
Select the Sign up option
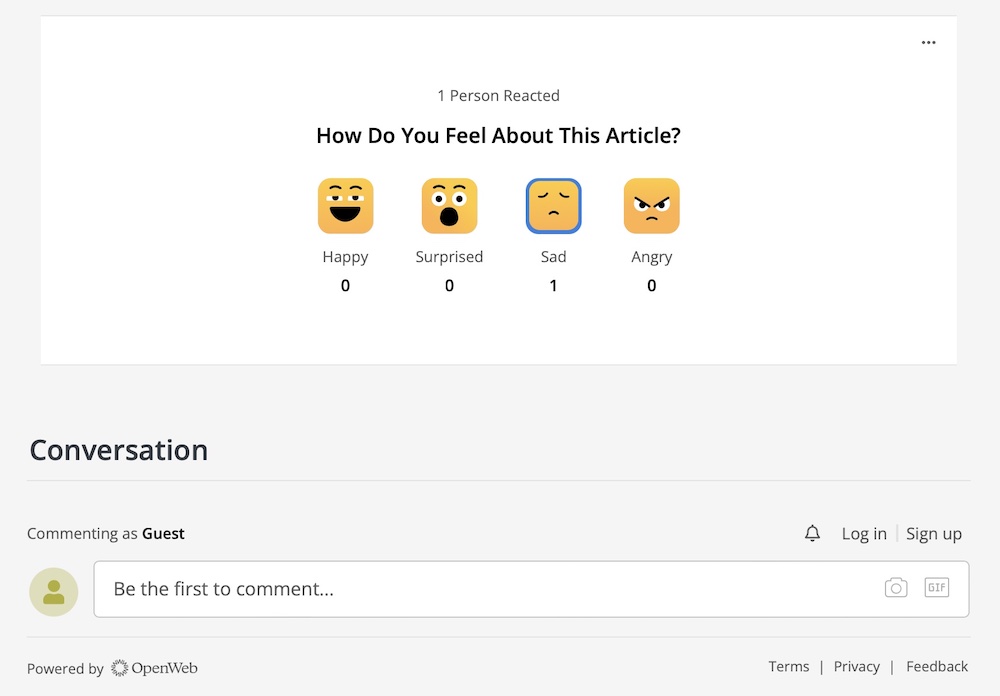coord(933,533)
